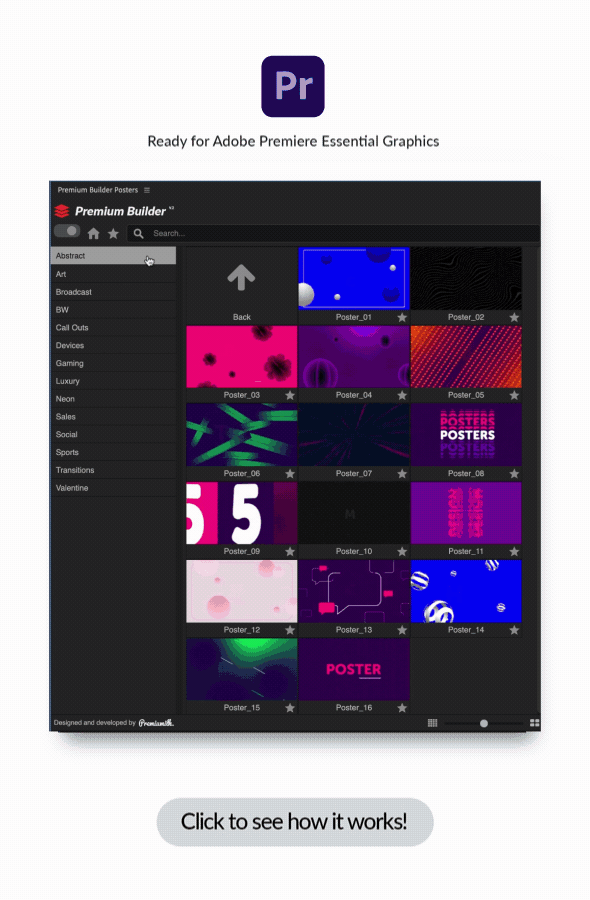Viewport: 590px width, 900px height.
Task: Toggle the favorite star on Poster_10
Action: pos(402,552)
